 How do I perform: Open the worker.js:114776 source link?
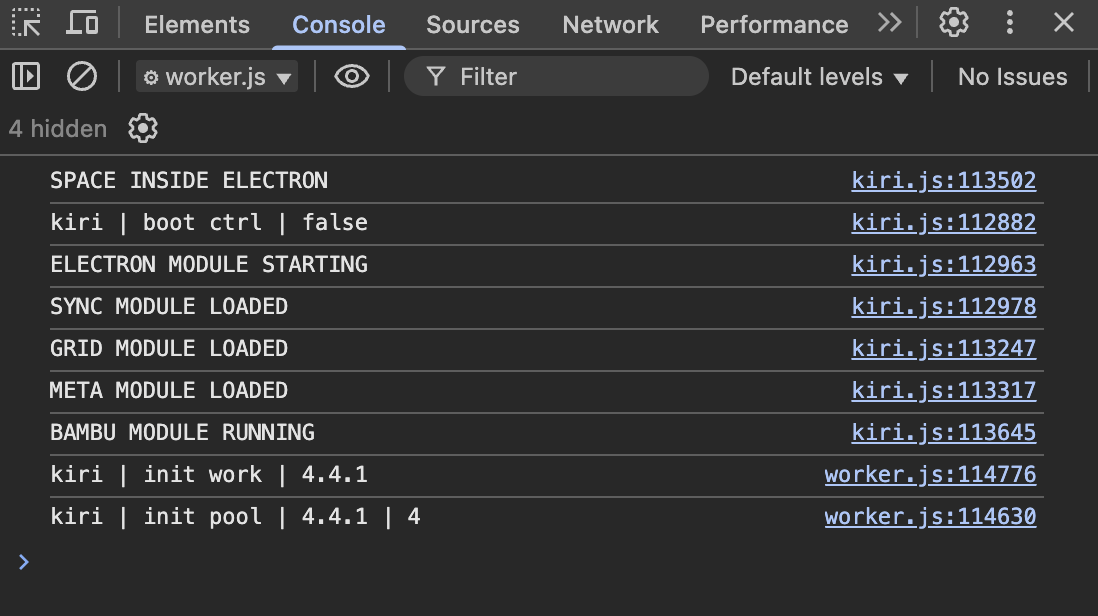(x=930, y=475)
